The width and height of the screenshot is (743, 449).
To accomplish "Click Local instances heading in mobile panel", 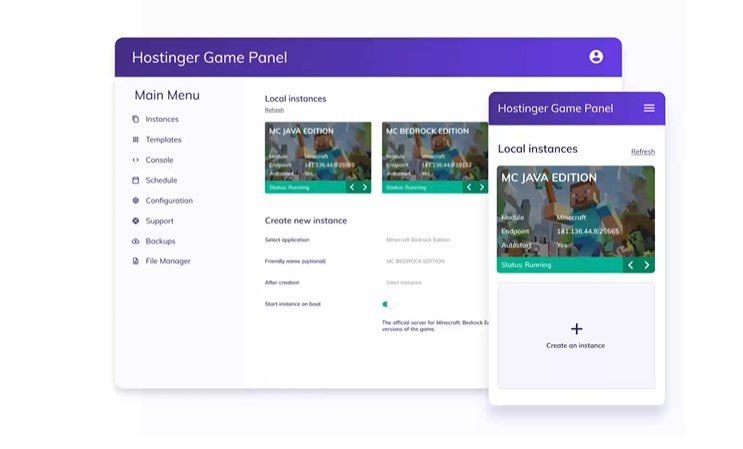I will tap(537, 149).
